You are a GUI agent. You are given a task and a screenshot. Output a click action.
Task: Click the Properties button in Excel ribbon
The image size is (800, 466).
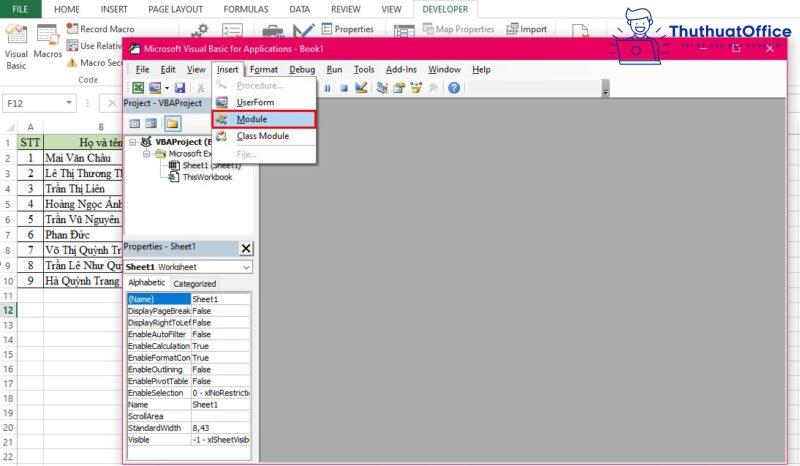point(348,29)
